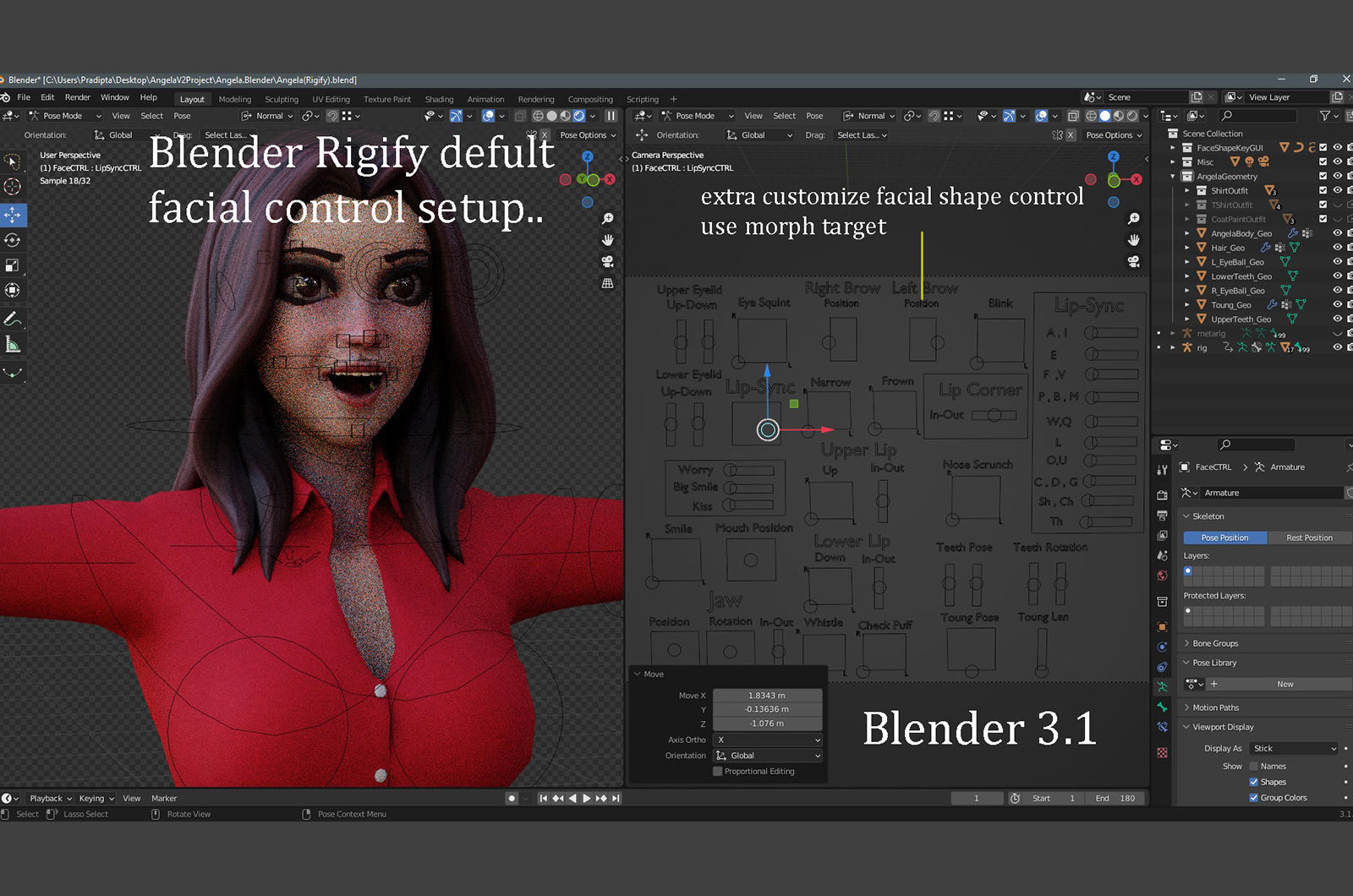Activate the Rotate tool in left toolbar
This screenshot has height=896, width=1353.
12,240
